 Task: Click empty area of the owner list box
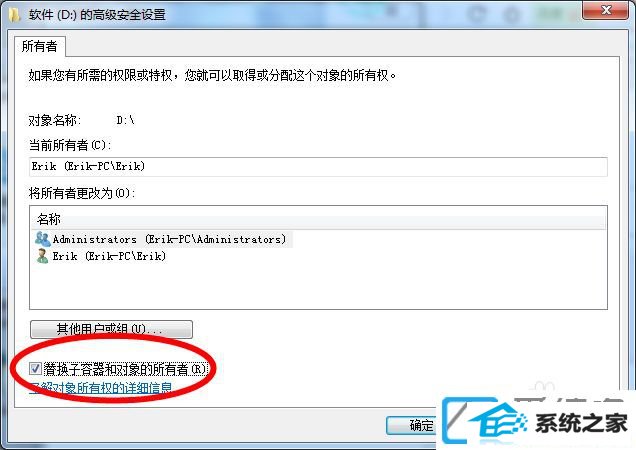pyautogui.click(x=318, y=286)
